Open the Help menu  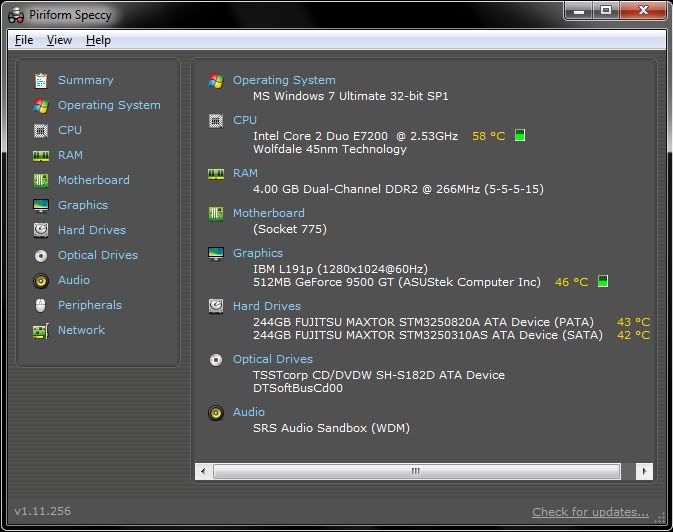coord(98,40)
